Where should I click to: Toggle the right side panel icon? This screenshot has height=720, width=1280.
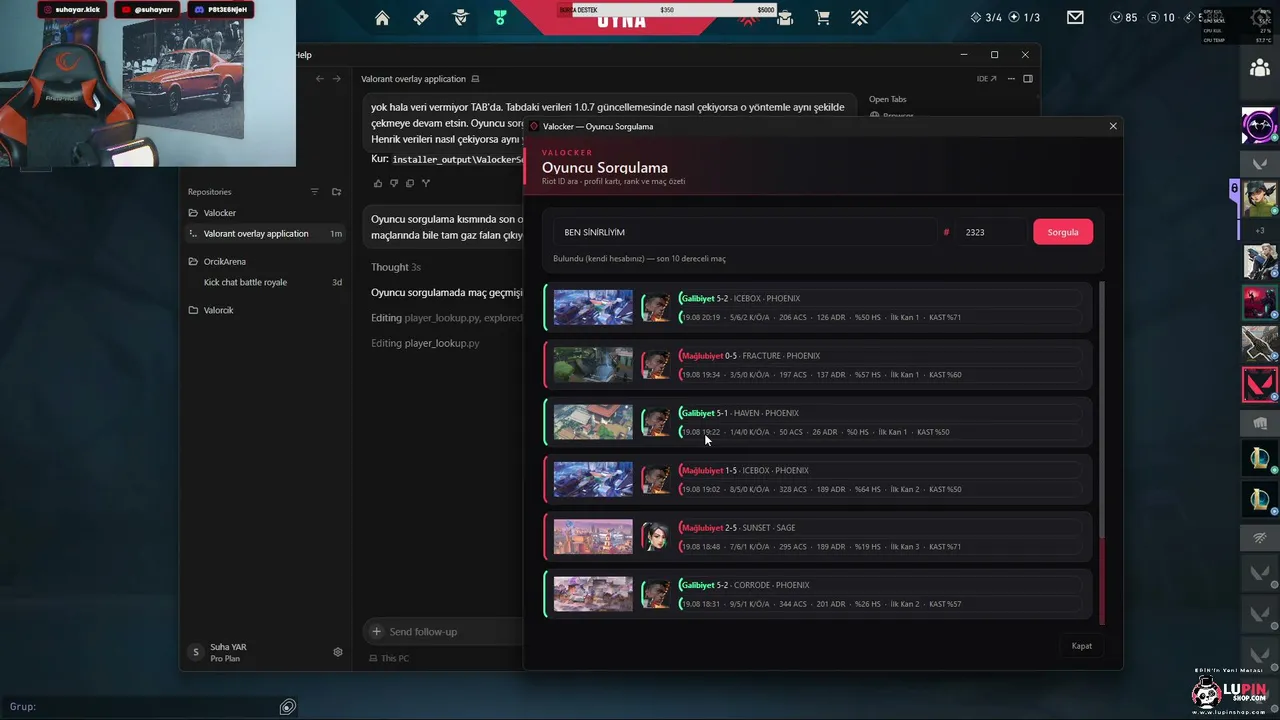(1028, 79)
